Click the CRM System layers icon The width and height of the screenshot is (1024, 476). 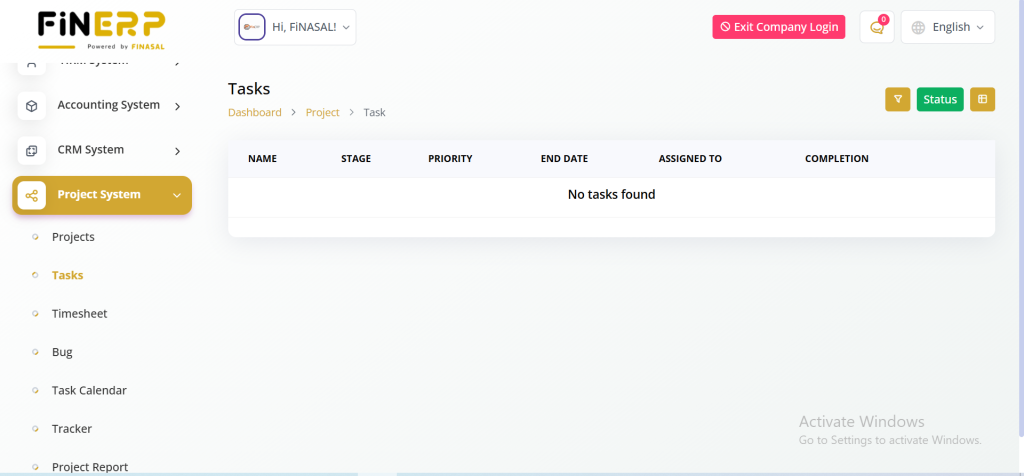click(32, 151)
